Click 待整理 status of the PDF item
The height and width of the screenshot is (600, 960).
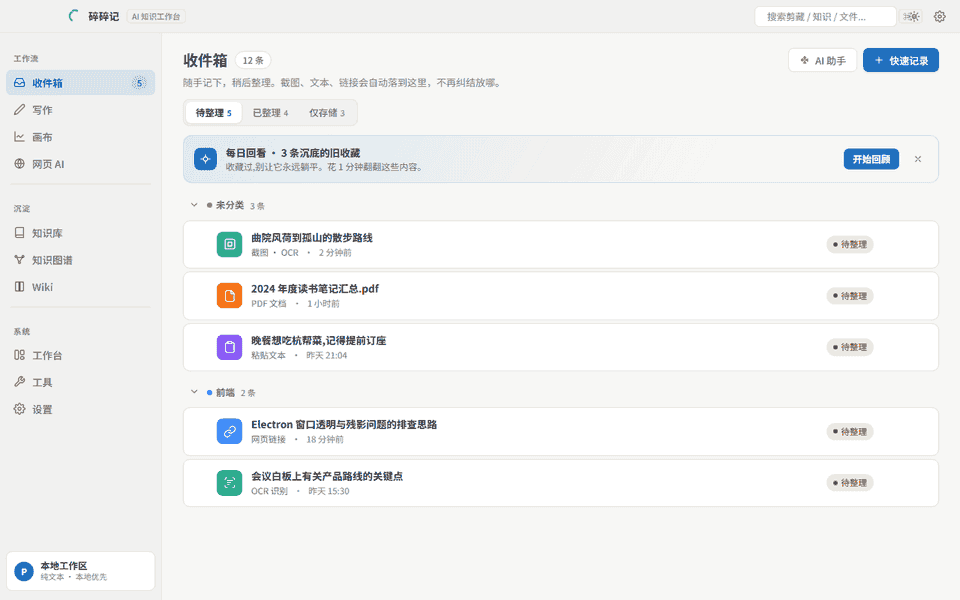850,296
